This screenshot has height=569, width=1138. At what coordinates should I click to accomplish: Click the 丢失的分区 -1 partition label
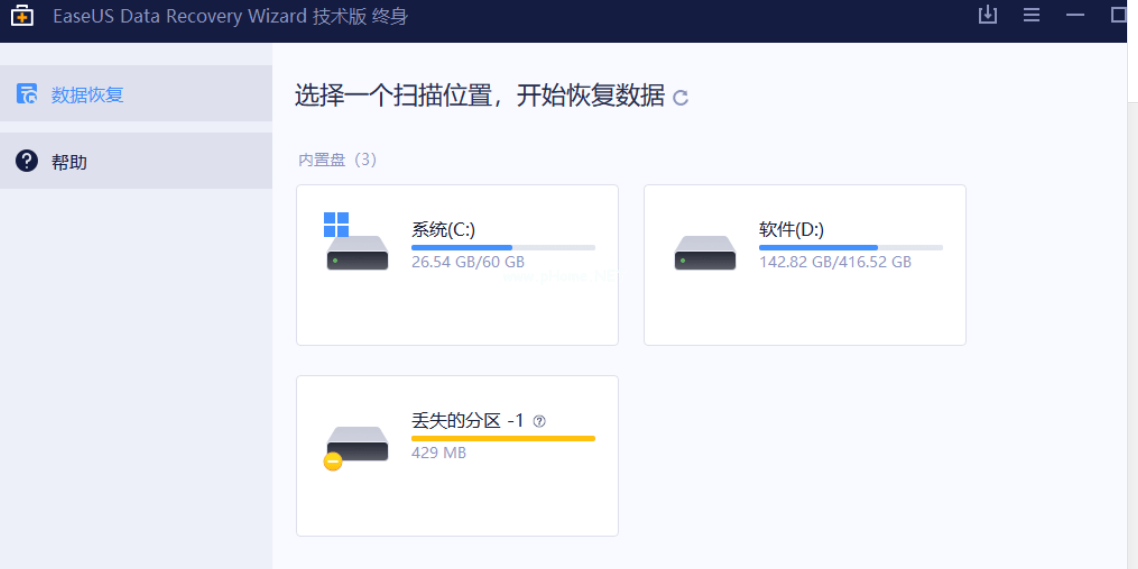coord(468,421)
